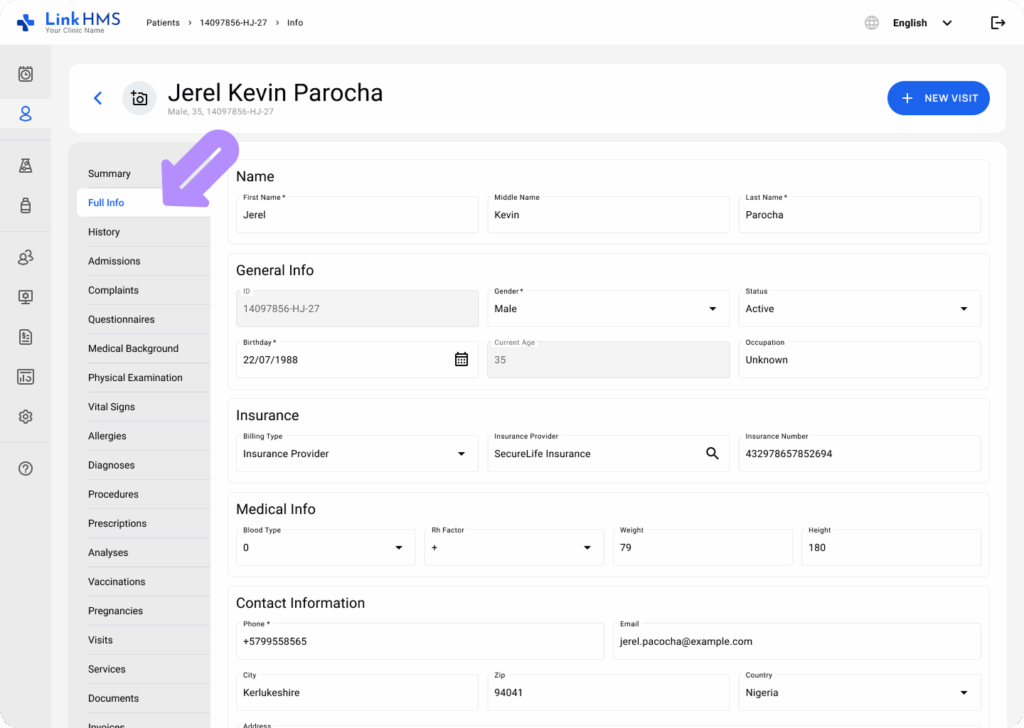Select the Prescriptions tab

coord(117,523)
